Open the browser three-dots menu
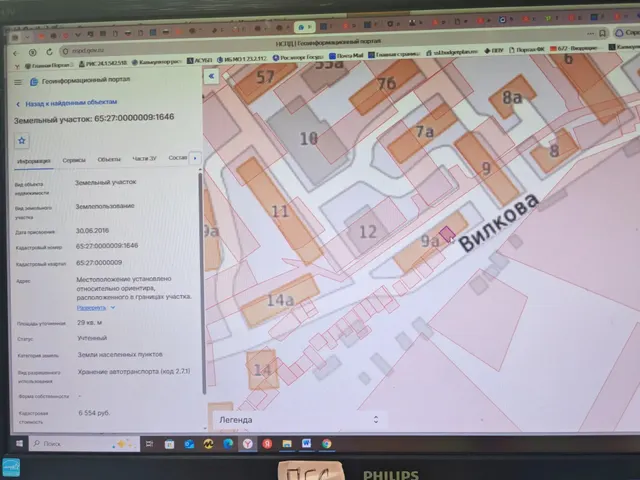This screenshot has height=480, width=640. pos(590,33)
